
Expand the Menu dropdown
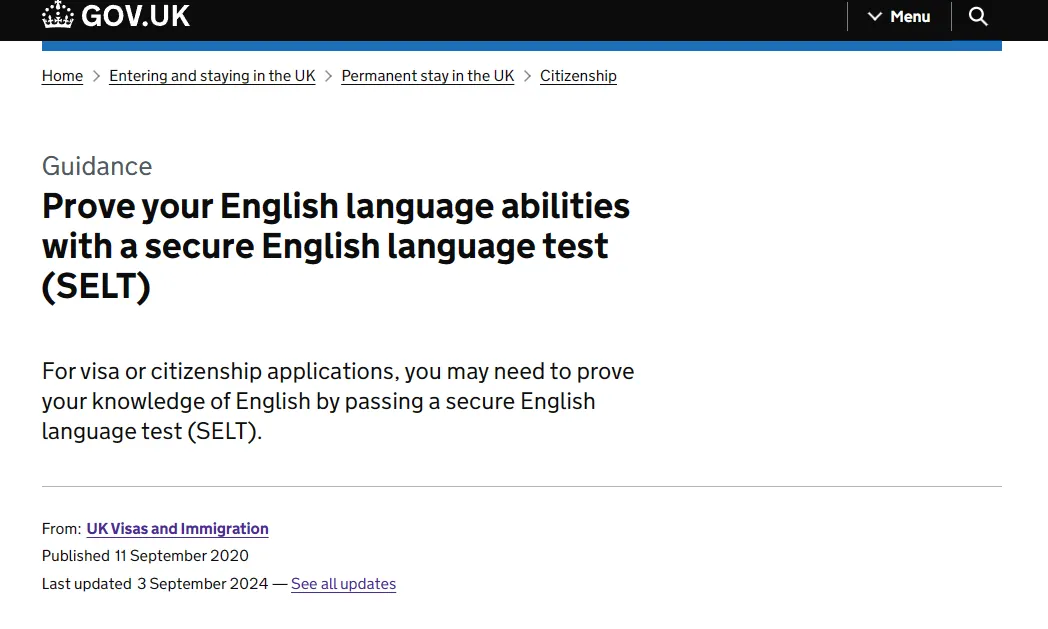[x=899, y=16]
